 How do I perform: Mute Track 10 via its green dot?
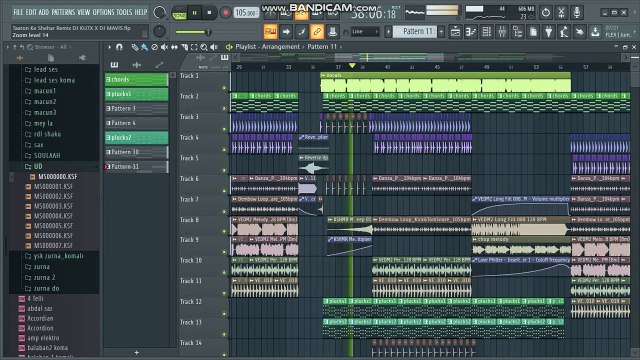pos(224,273)
